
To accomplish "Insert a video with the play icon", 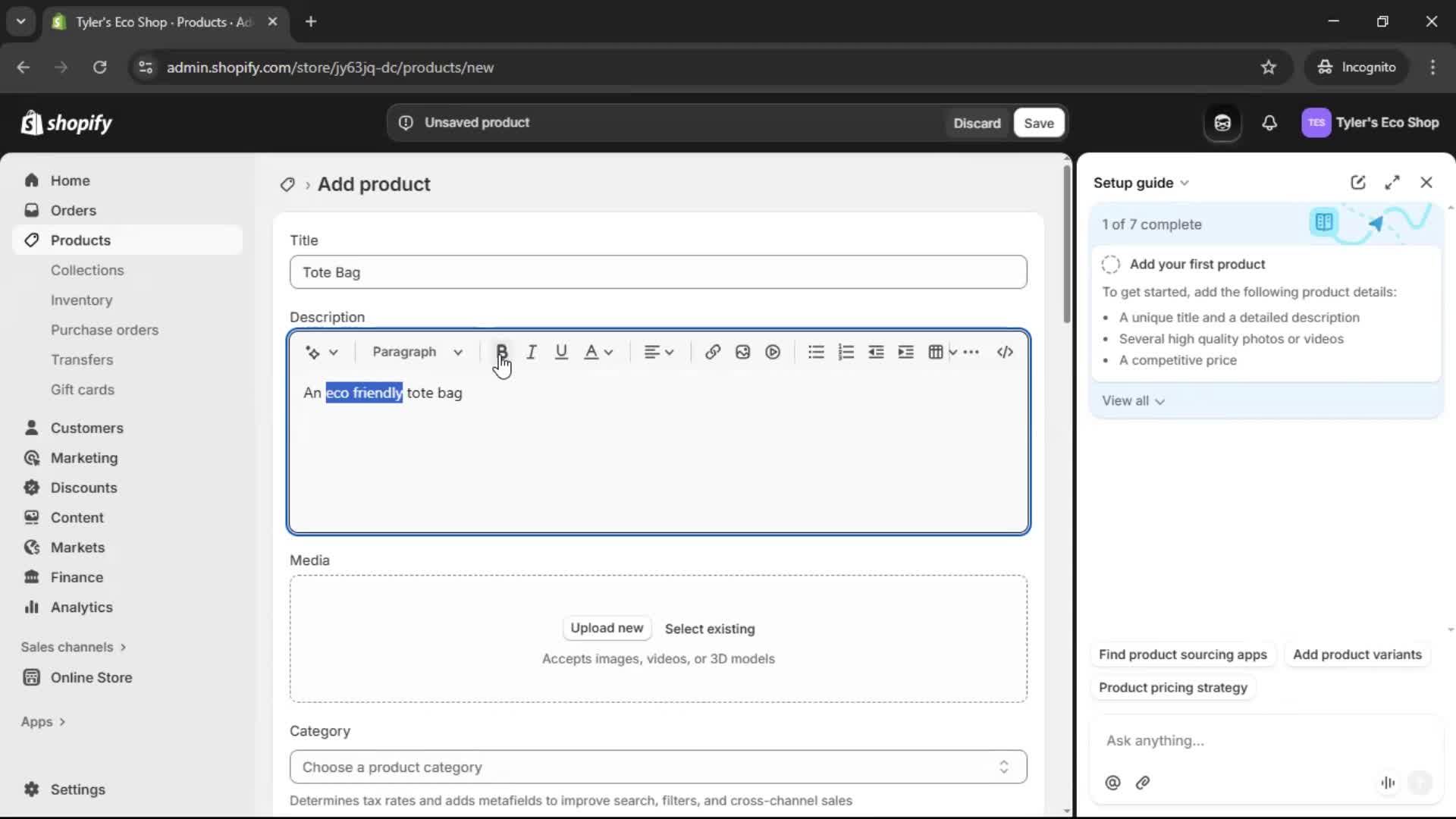I will click(772, 352).
